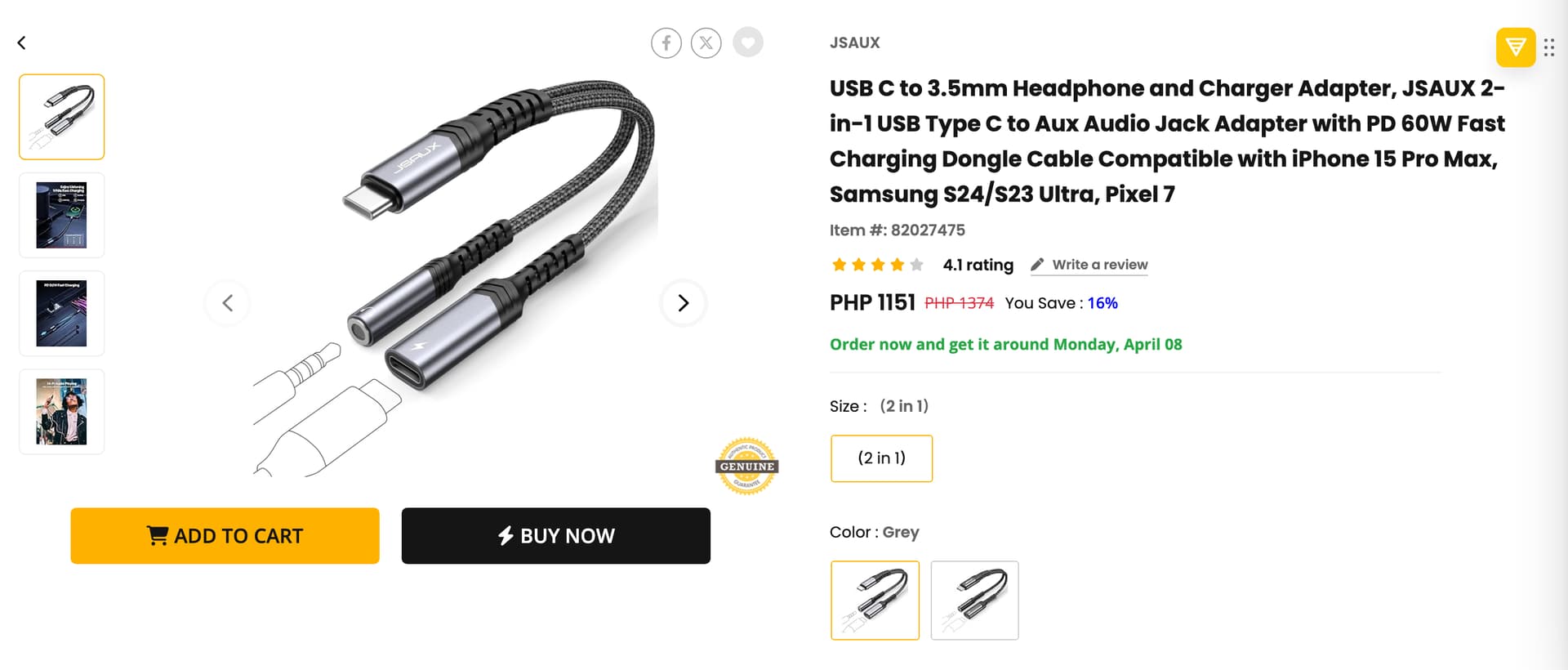Image resolution: width=1568 pixels, height=670 pixels.
Task: Open the JSAUX brand link
Action: pos(854,42)
